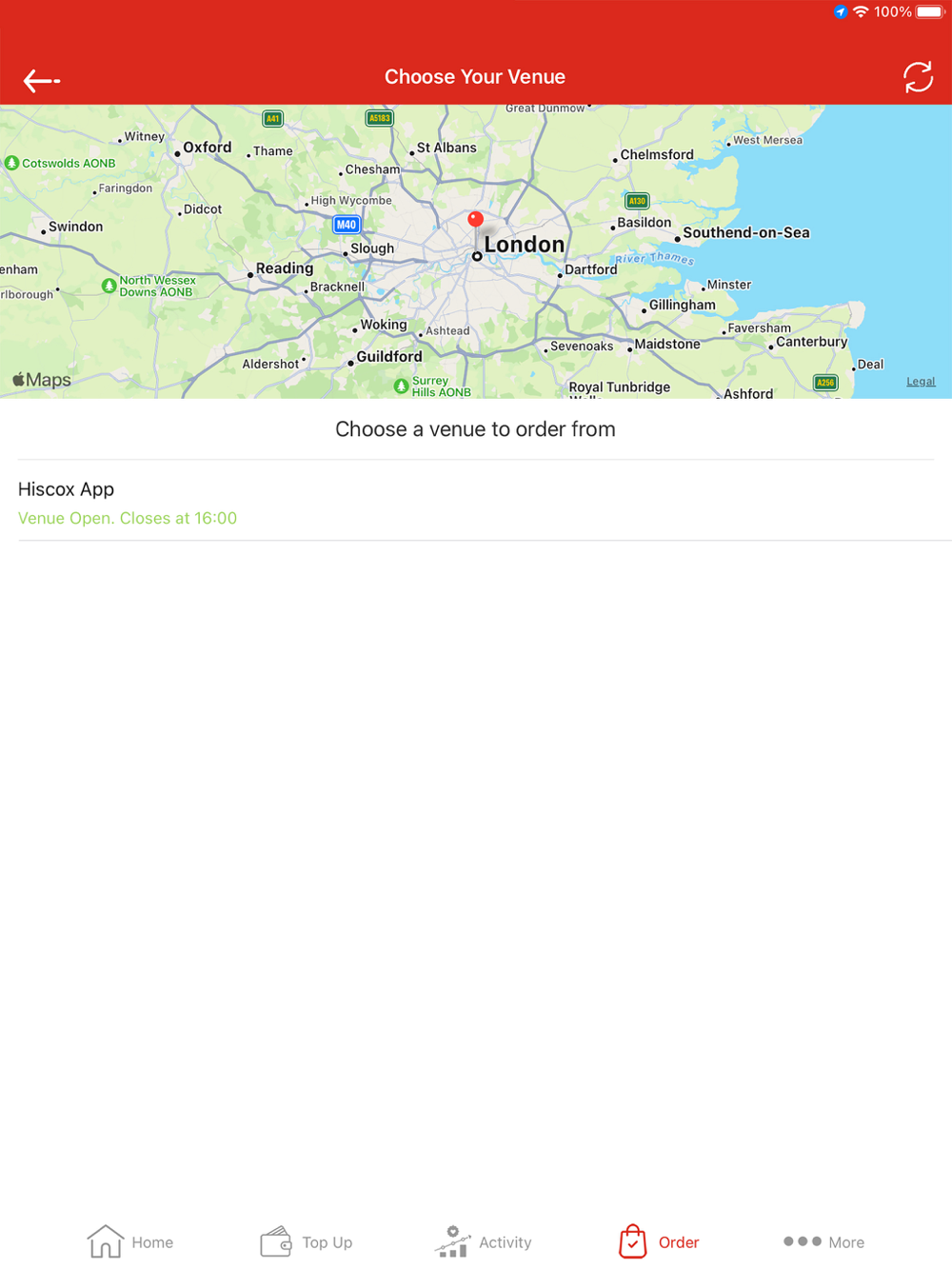Click the Canterbury label on map

point(811,342)
